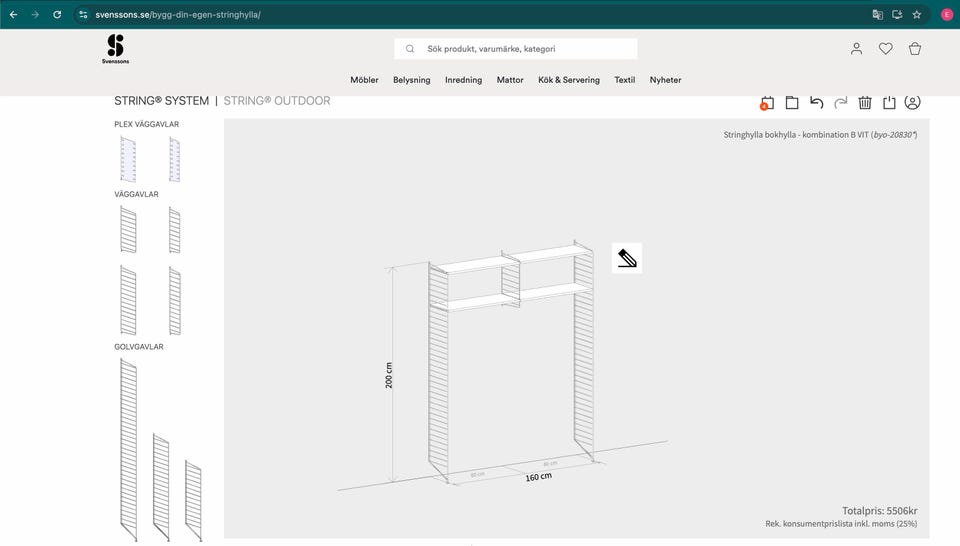The width and height of the screenshot is (960, 546).
Task: Open the folder icon in configurator toolbar
Action: 791,102
